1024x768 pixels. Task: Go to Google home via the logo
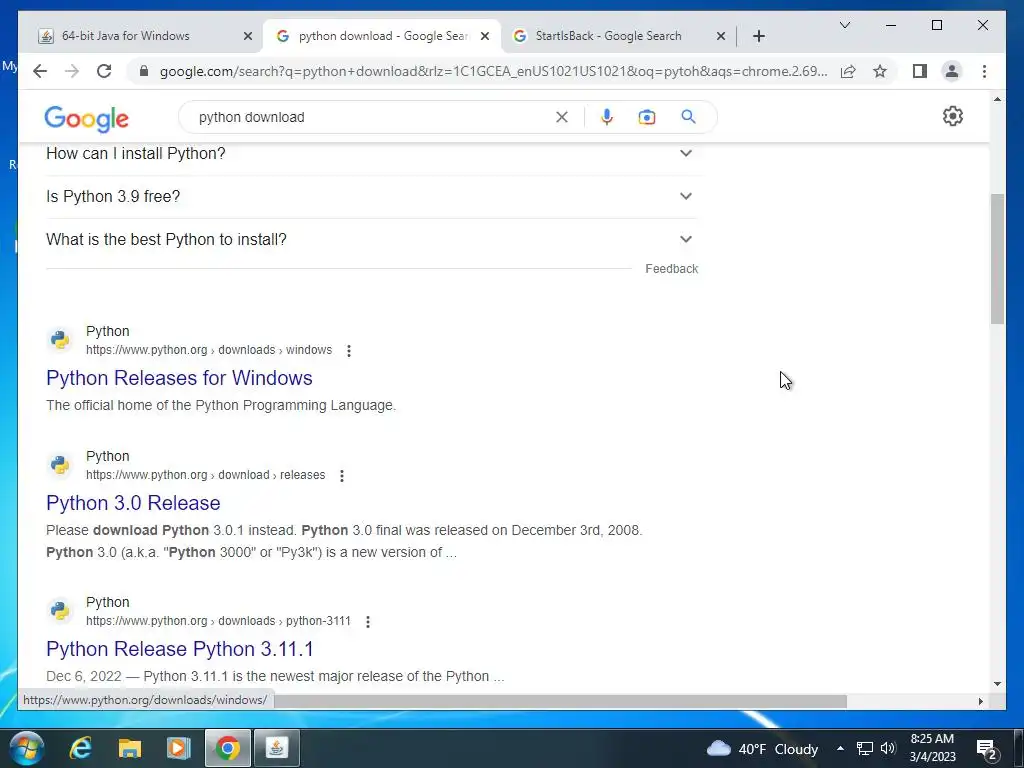click(x=86, y=119)
